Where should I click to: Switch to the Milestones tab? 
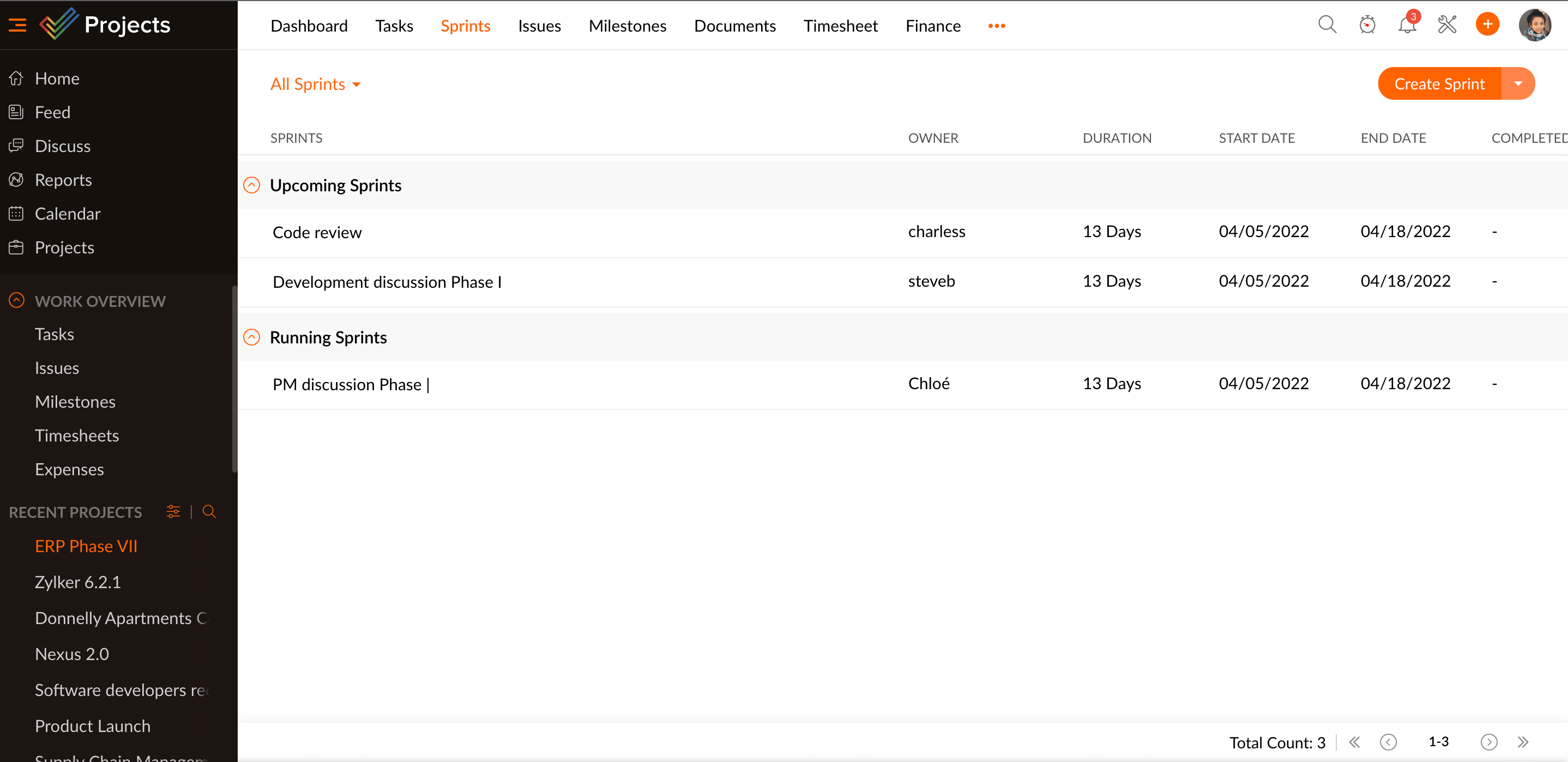[x=627, y=26]
